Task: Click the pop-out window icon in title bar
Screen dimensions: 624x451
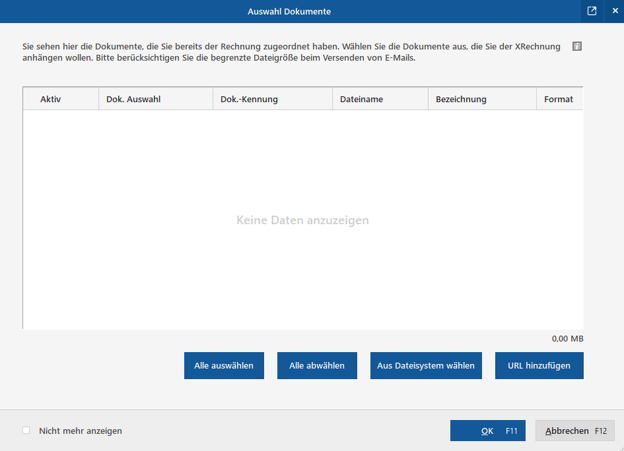Action: 592,11
